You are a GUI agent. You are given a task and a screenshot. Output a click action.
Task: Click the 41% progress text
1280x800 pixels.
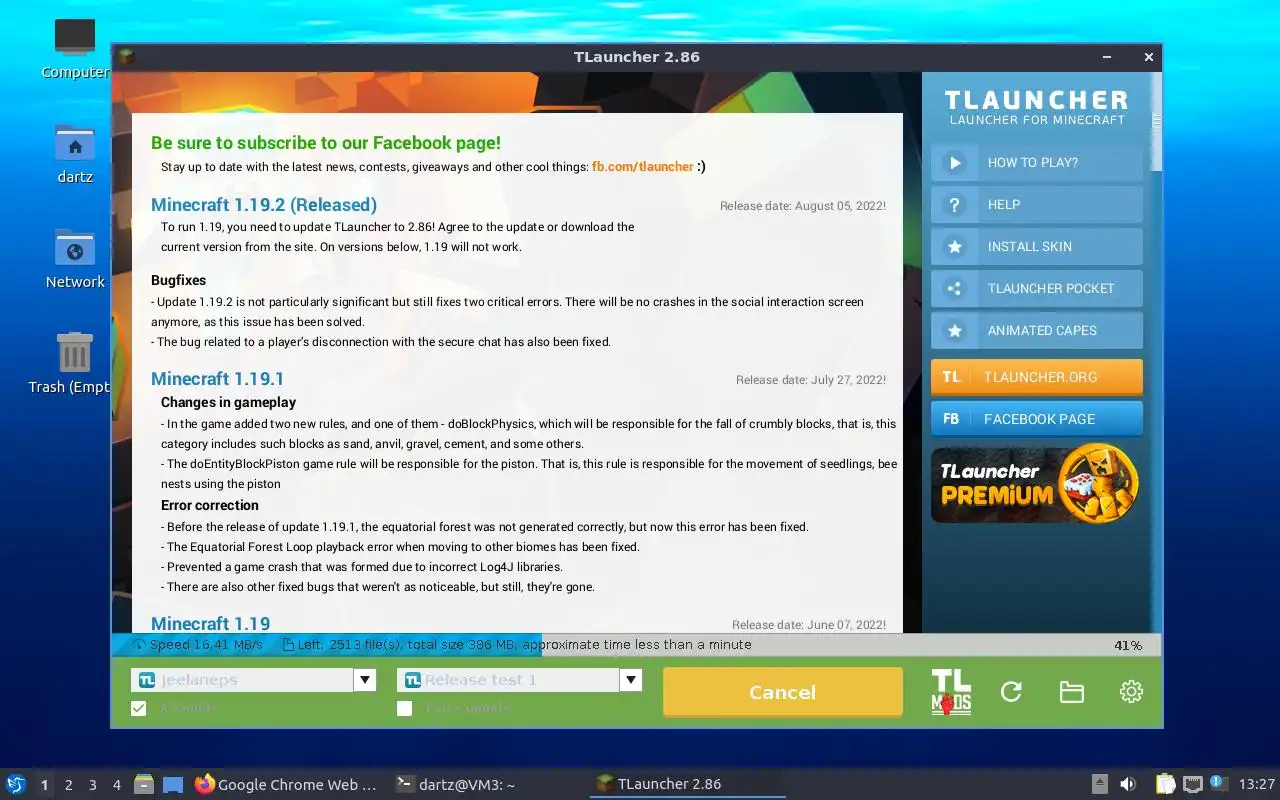(x=1128, y=646)
